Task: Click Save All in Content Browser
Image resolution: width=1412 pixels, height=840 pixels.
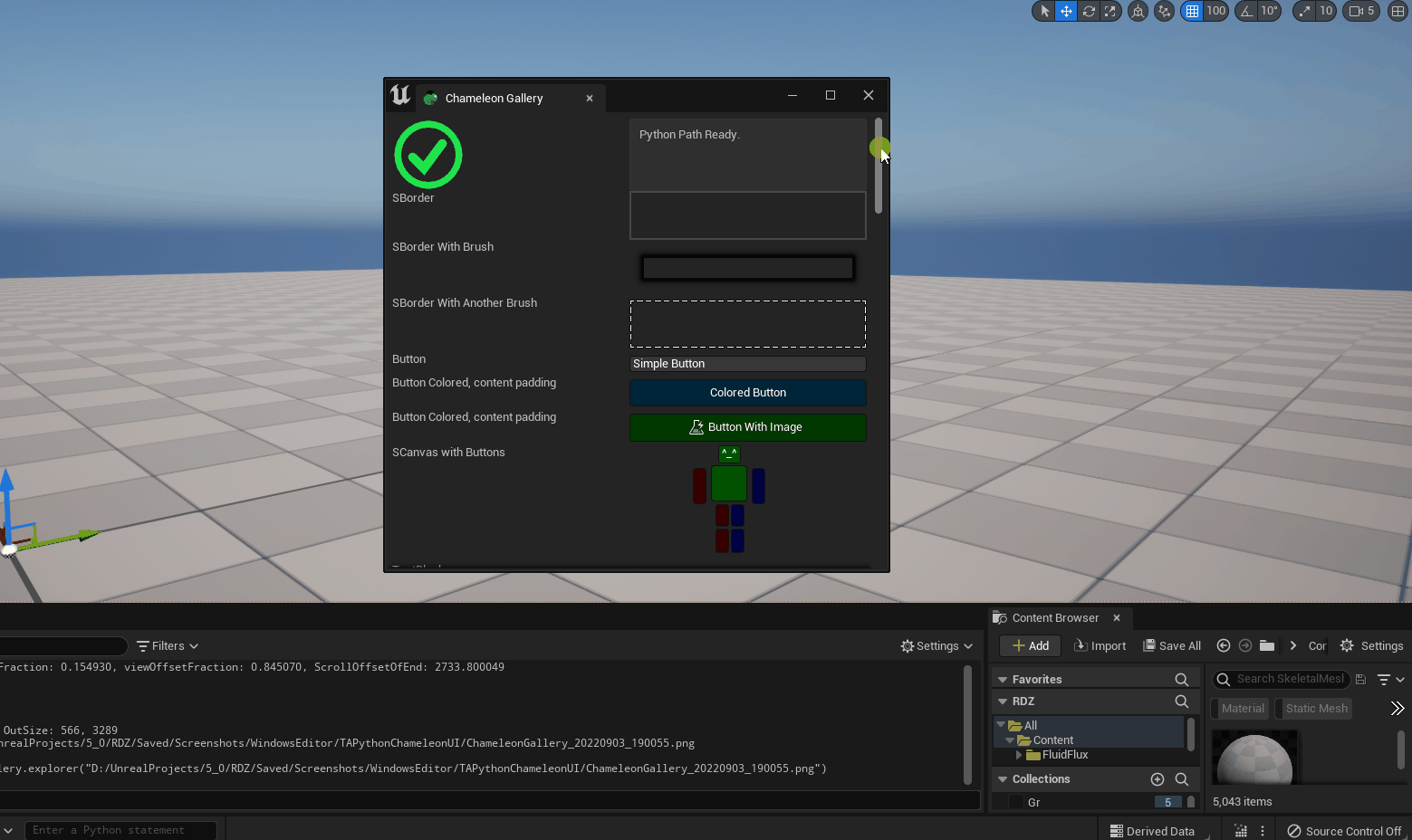Action: click(x=1172, y=646)
